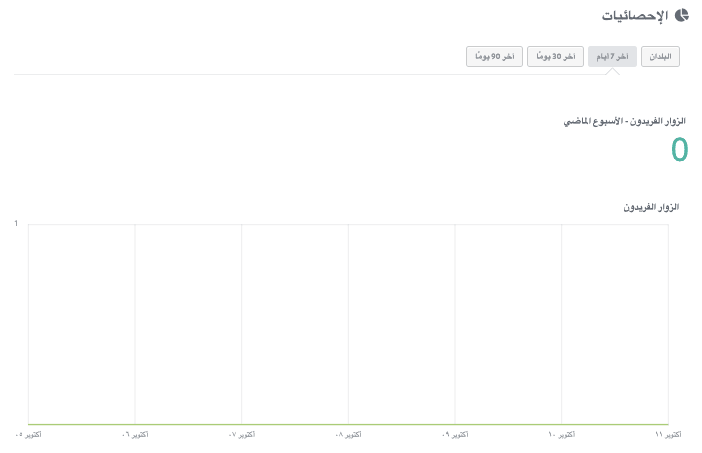The image size is (702, 453).
Task: Select the أكتوبر ٠٩ date marker
Action: point(455,435)
